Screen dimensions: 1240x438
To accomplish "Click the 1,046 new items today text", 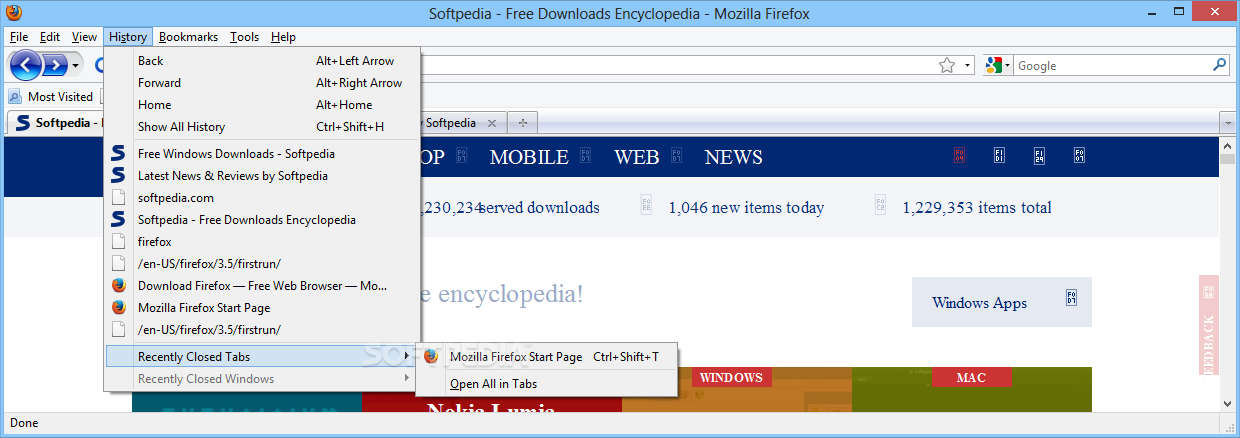I will 746,208.
